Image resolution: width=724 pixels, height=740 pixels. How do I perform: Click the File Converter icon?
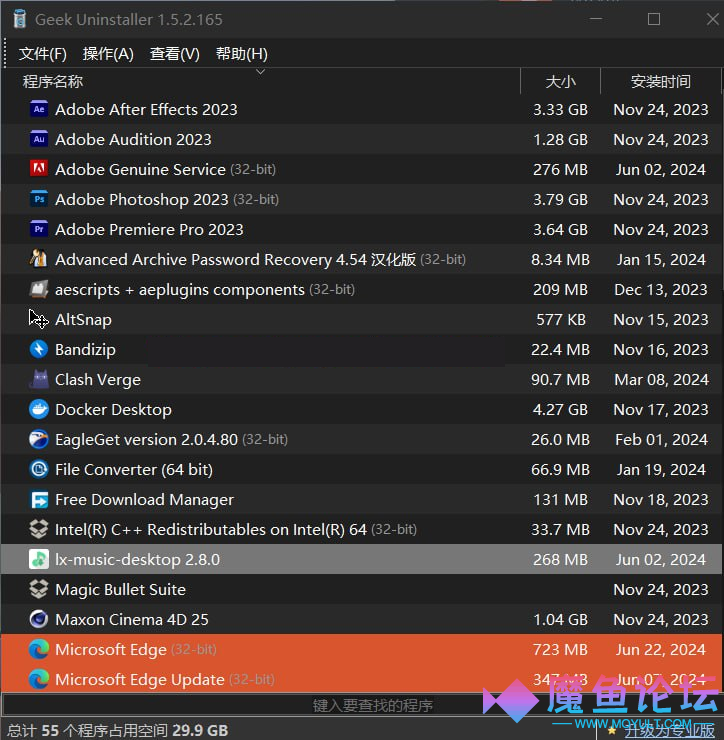point(39,469)
